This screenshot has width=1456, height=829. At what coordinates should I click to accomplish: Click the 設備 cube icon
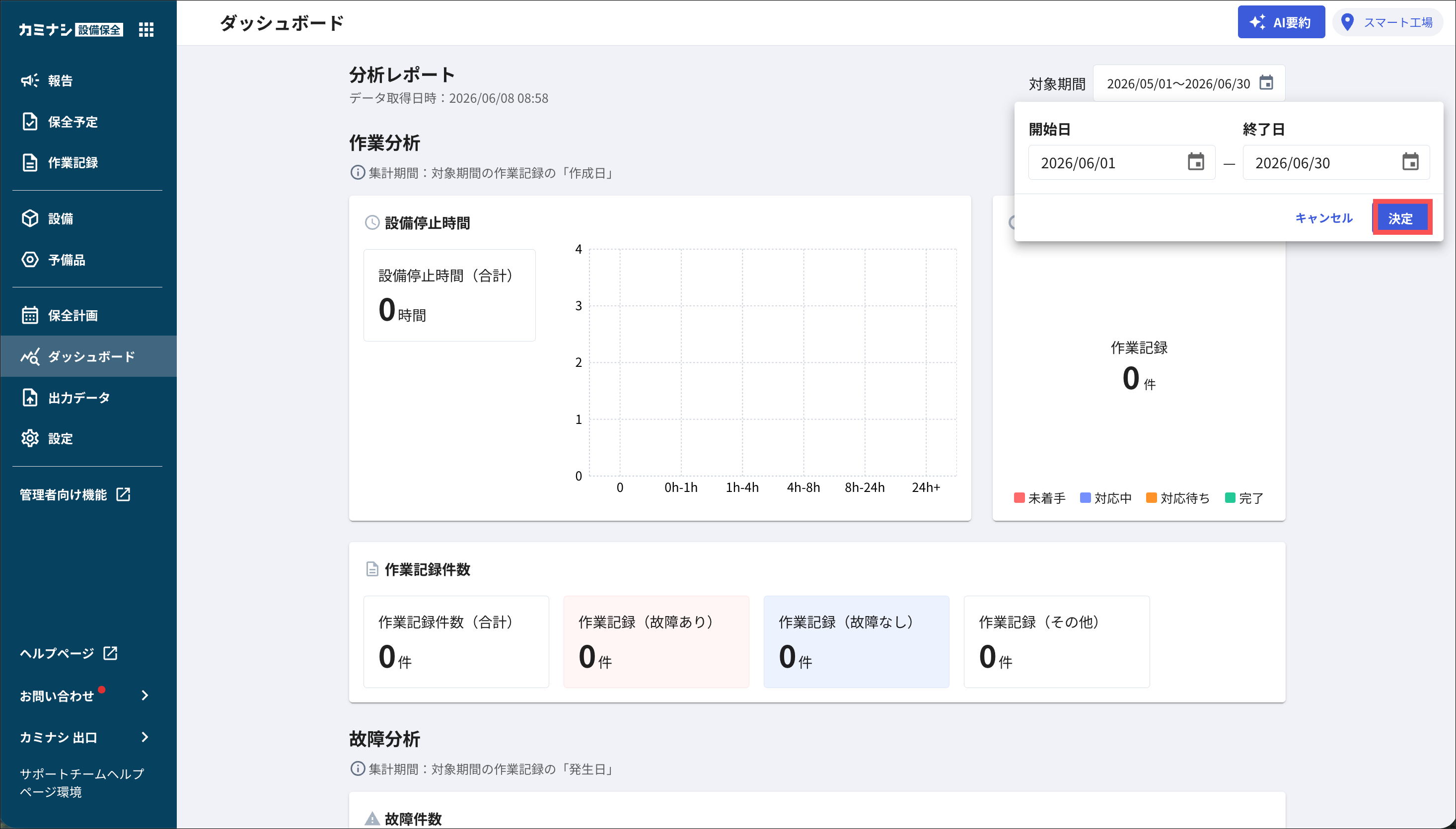[30, 218]
